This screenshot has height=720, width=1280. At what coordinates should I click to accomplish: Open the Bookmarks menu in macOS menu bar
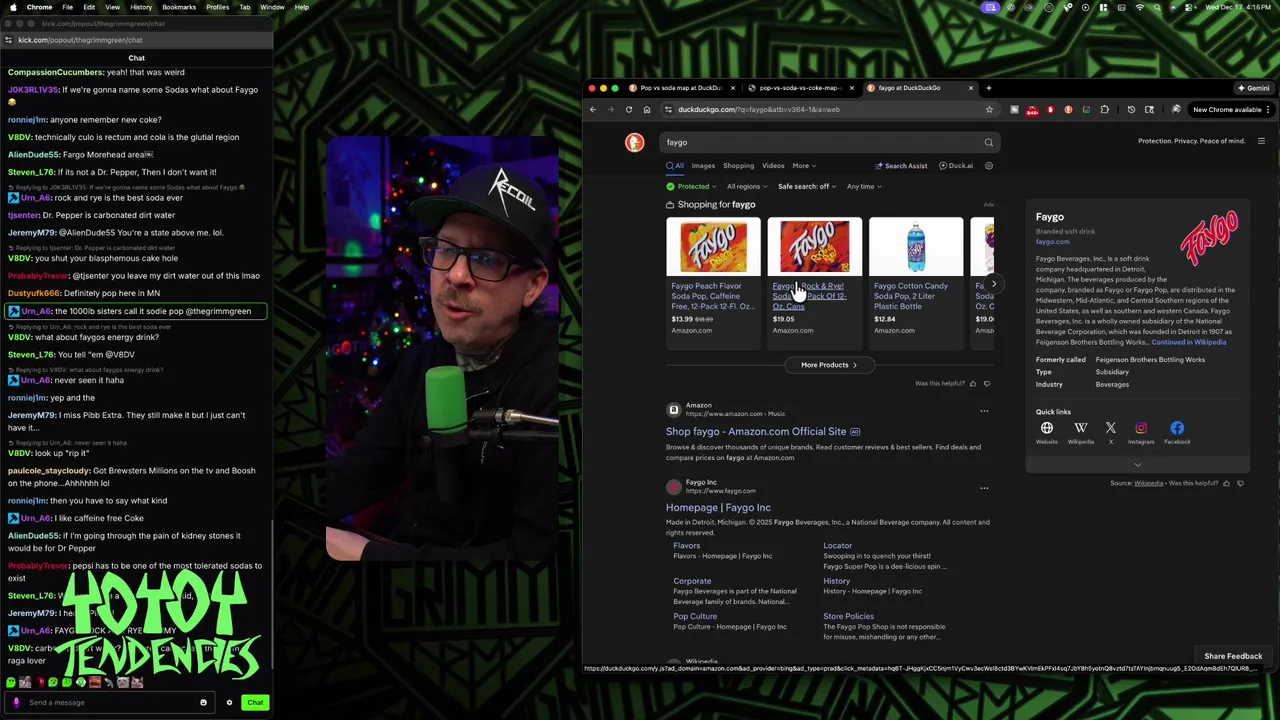point(179,7)
